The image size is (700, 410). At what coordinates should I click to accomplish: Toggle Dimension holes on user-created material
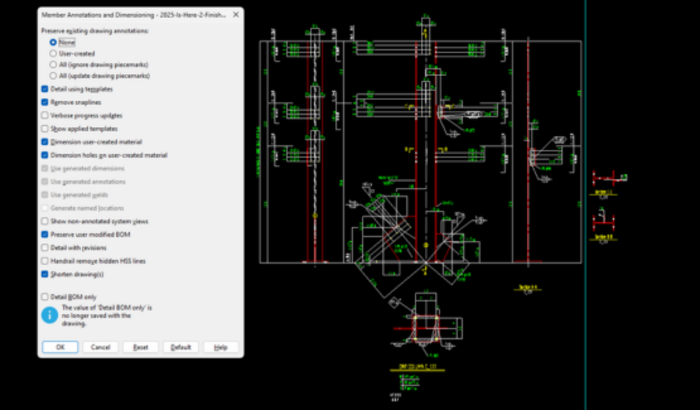click(45, 155)
